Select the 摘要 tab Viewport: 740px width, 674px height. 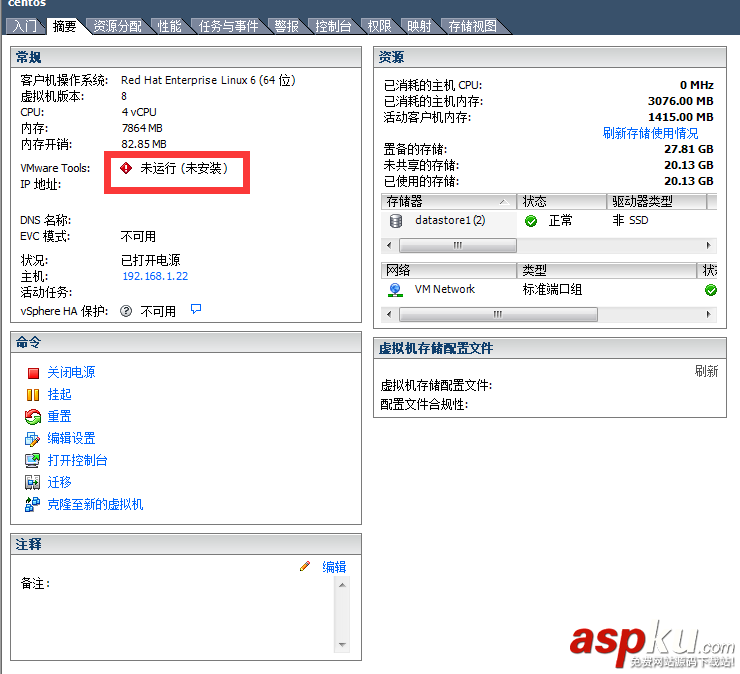click(65, 26)
